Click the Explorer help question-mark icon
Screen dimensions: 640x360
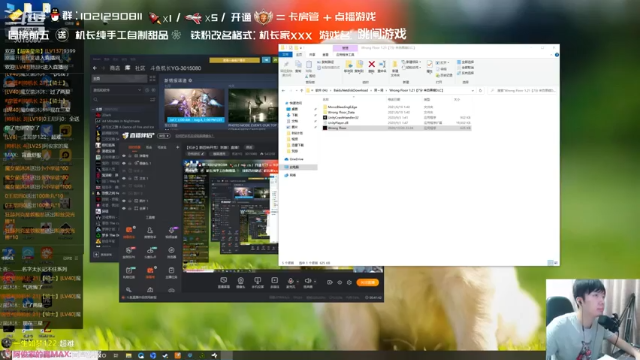(557, 54)
